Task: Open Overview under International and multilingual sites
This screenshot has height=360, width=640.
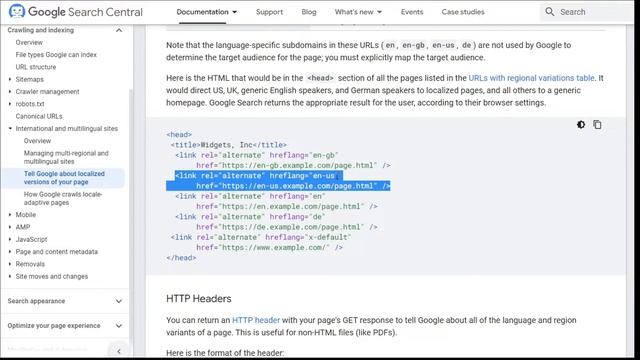Action: (x=37, y=141)
